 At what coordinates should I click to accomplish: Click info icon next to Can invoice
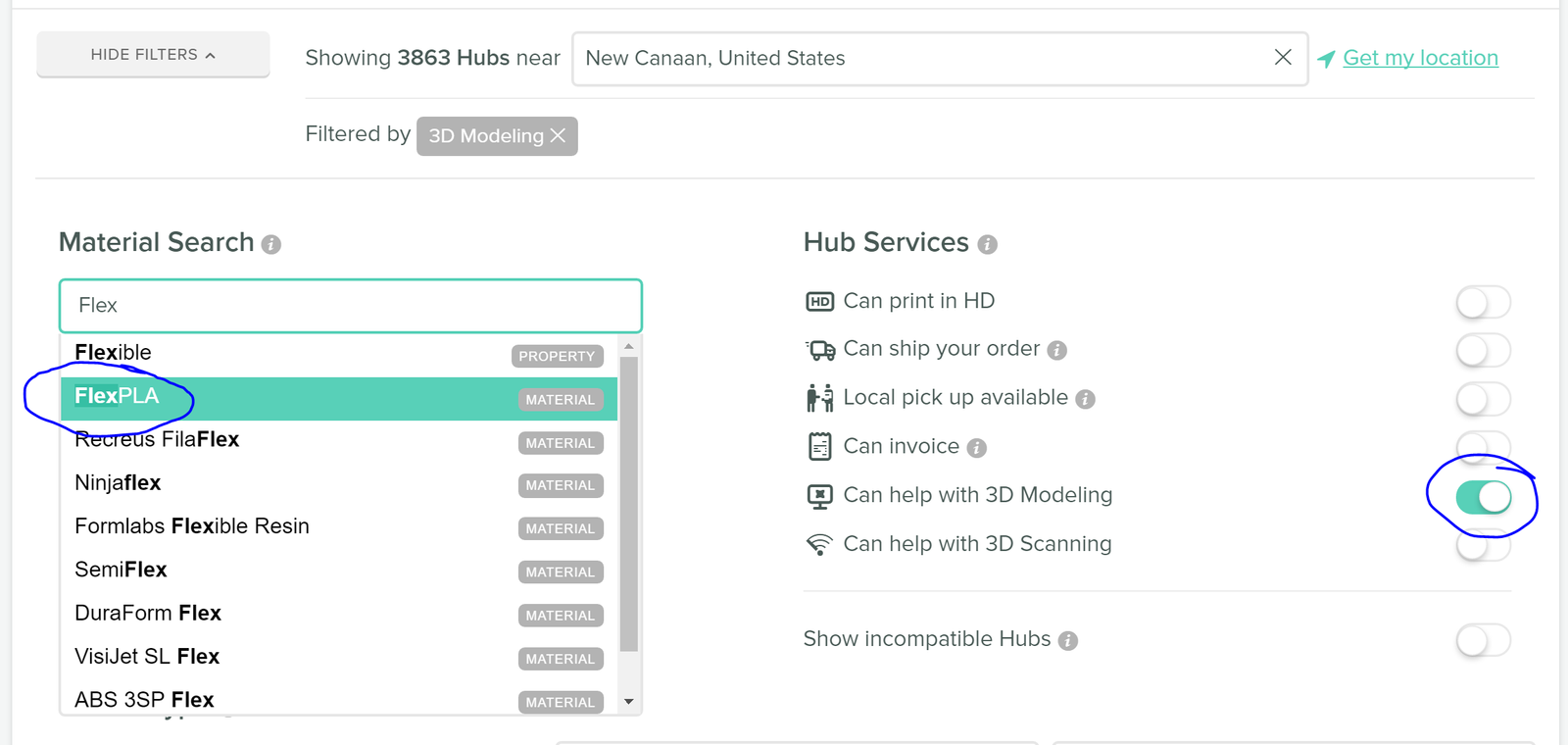976,448
